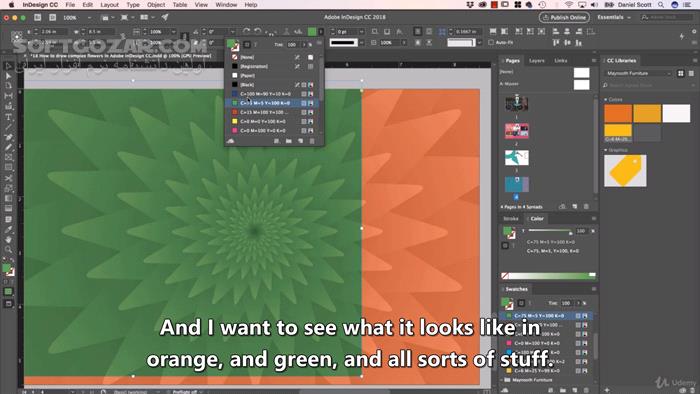Select the Type tool
This screenshot has height=394, width=700.
8,117
